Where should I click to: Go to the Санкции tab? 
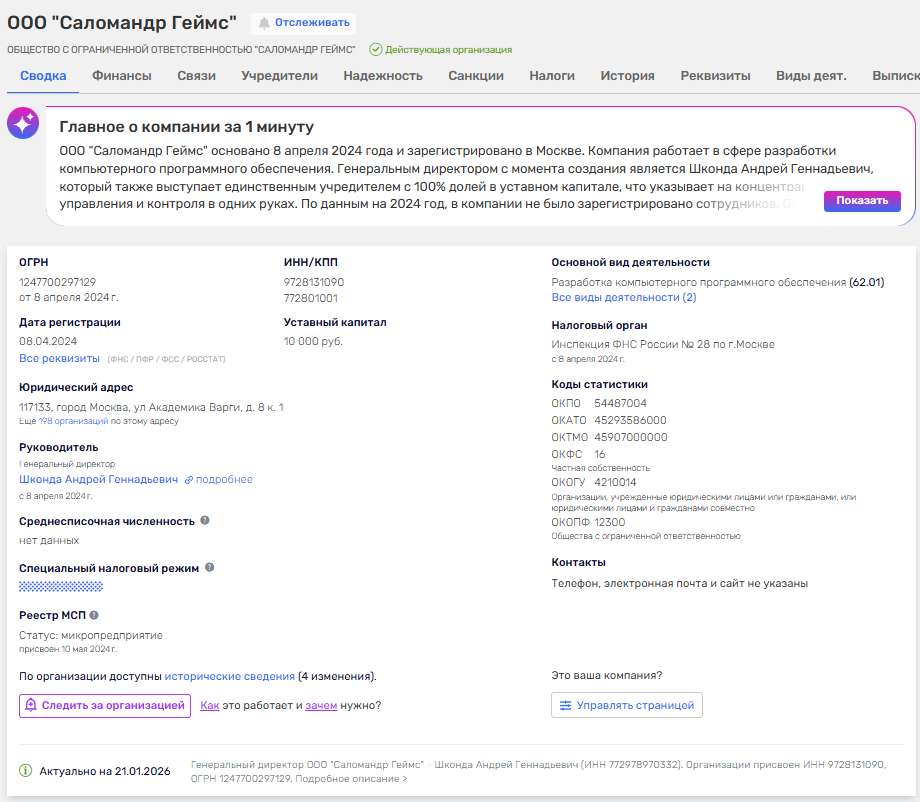click(x=476, y=75)
